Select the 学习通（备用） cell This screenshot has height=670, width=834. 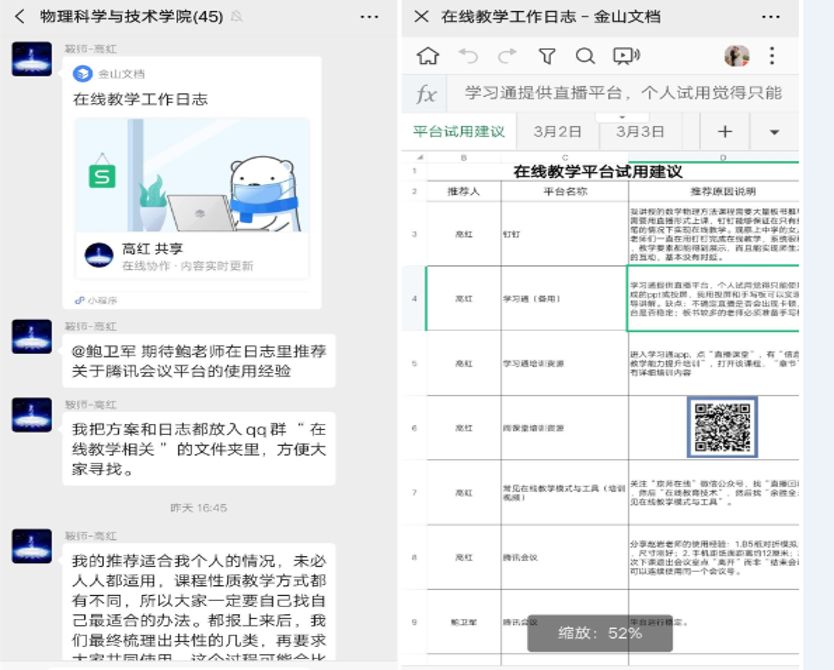click(563, 298)
